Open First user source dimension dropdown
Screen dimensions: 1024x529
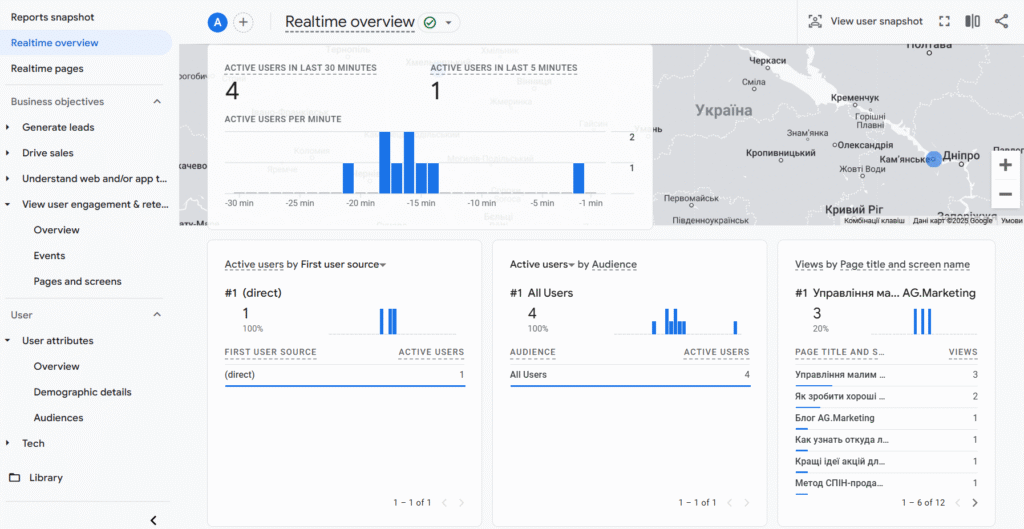(x=383, y=265)
